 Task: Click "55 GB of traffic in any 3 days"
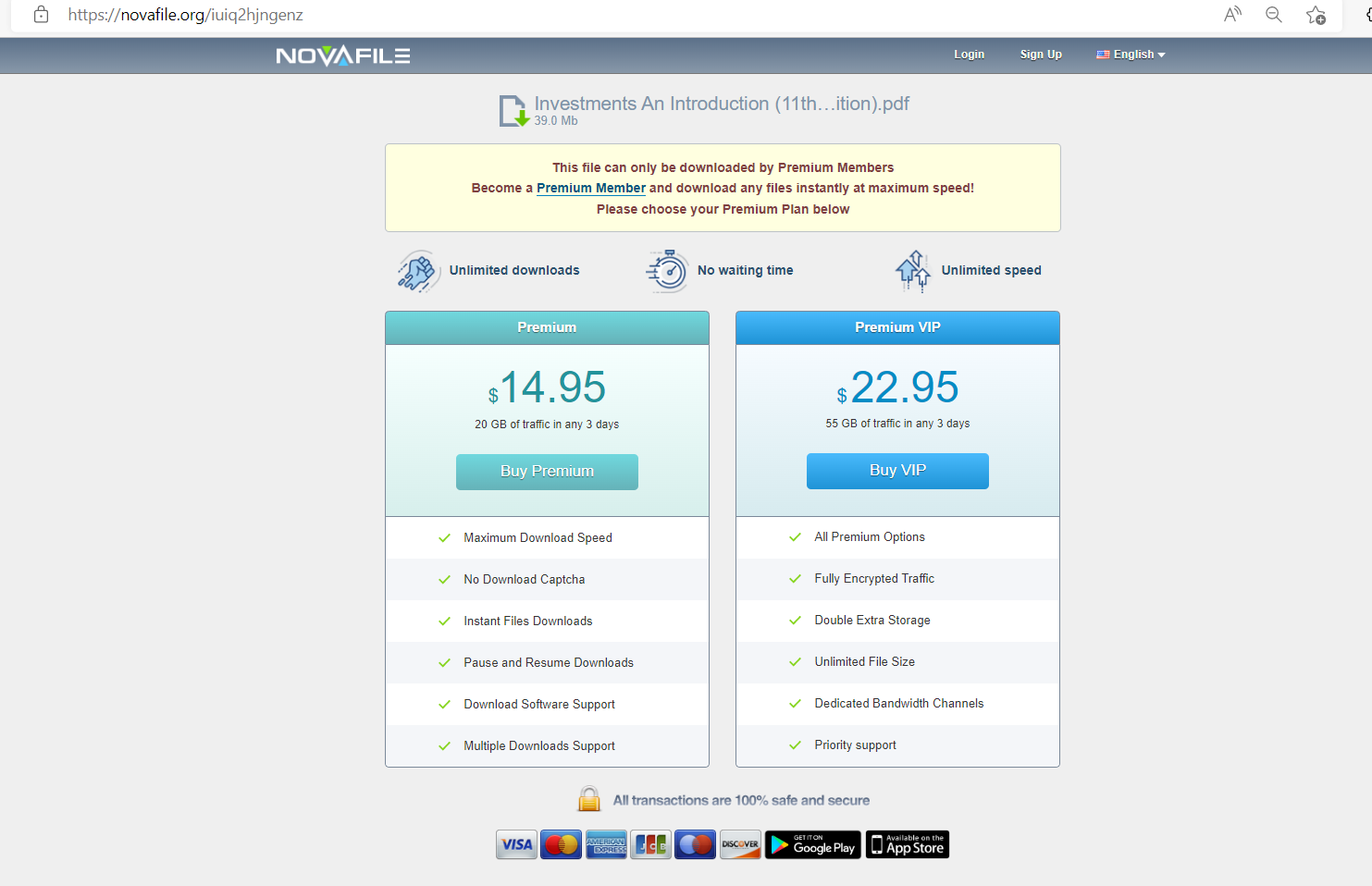tap(897, 424)
